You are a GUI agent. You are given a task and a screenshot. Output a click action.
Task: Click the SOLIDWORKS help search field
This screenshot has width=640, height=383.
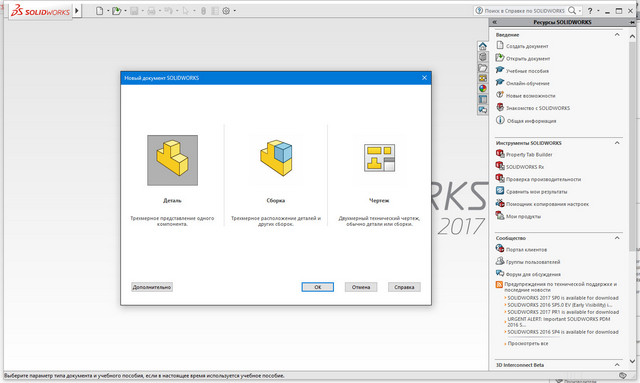[524, 11]
